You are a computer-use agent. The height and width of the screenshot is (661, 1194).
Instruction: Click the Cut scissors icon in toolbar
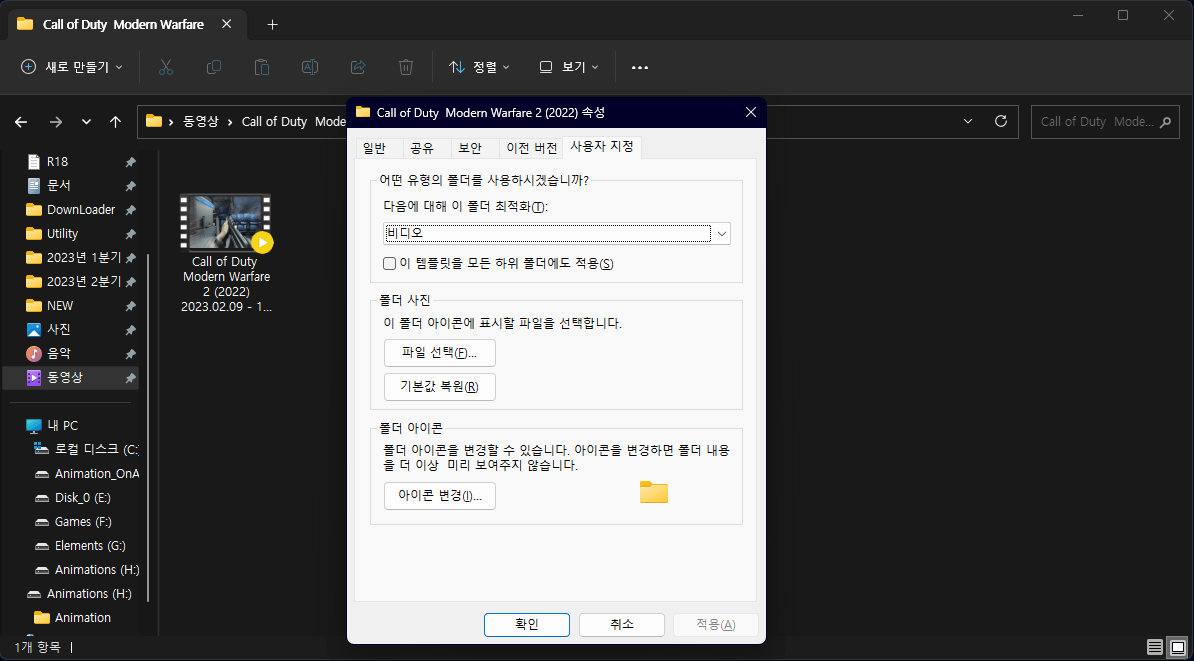point(166,67)
